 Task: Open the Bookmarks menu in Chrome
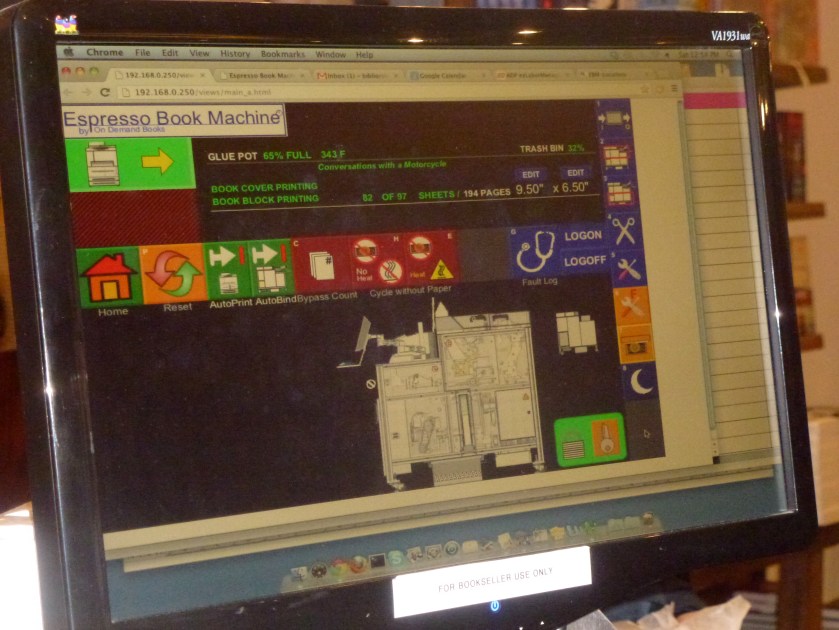pos(282,54)
